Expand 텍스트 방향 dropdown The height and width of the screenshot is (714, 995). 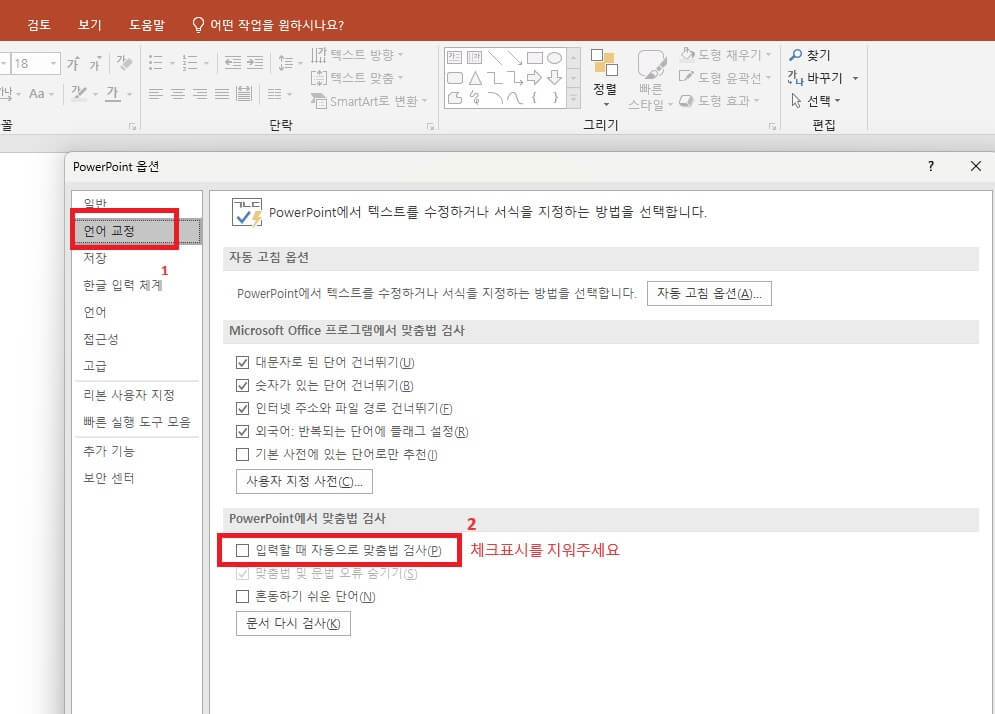tap(401, 55)
